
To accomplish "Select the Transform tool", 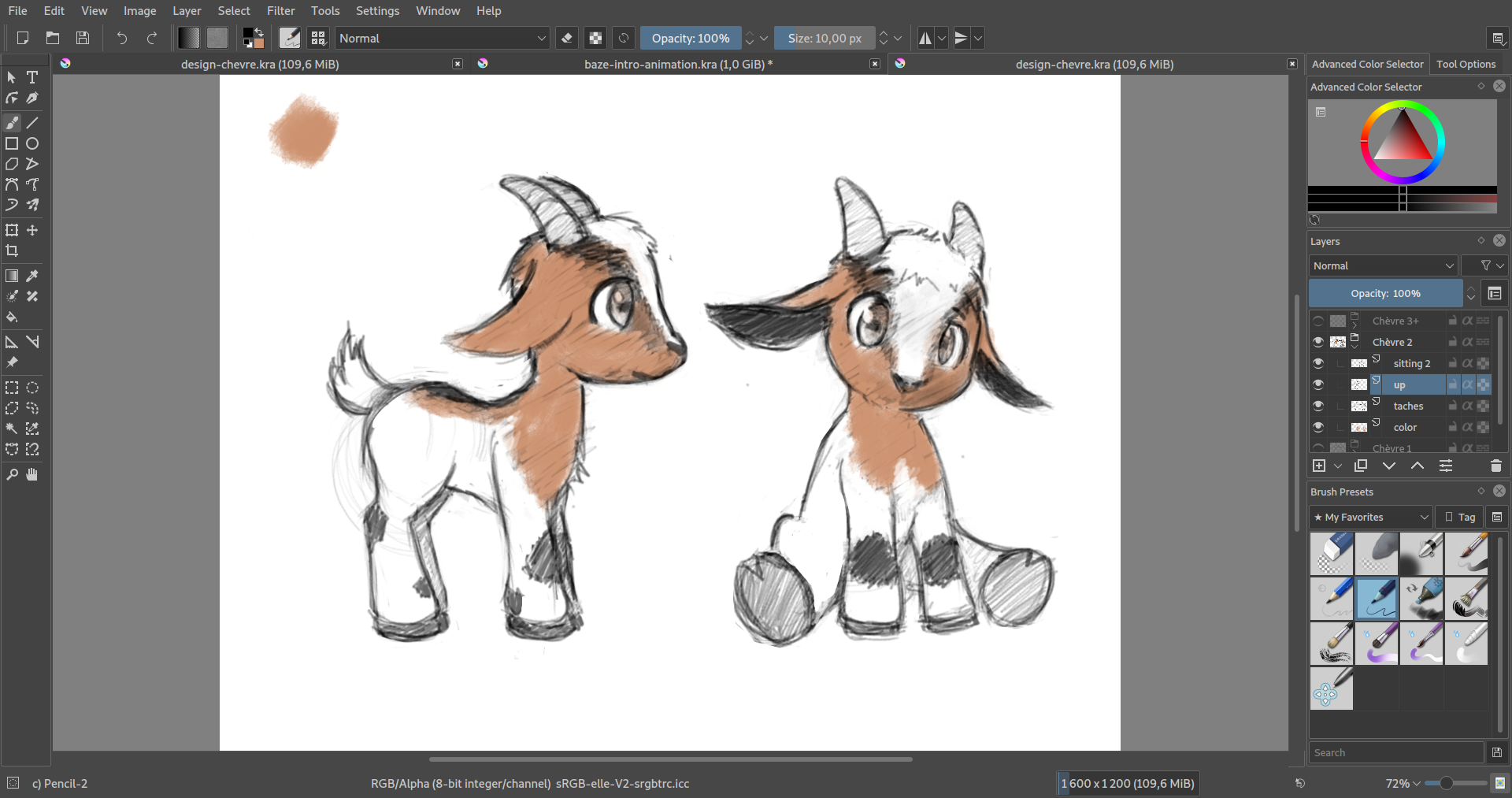I will tap(12, 230).
